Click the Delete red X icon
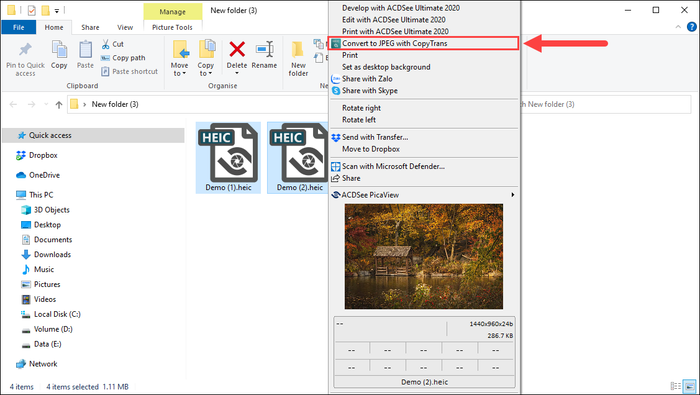The image size is (700, 395). point(237,49)
